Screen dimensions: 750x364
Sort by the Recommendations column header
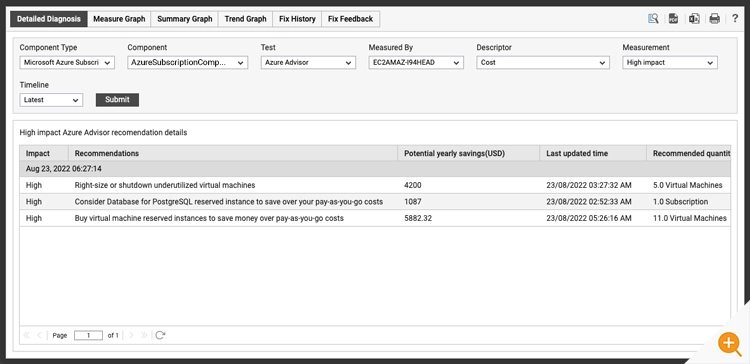[233, 154]
